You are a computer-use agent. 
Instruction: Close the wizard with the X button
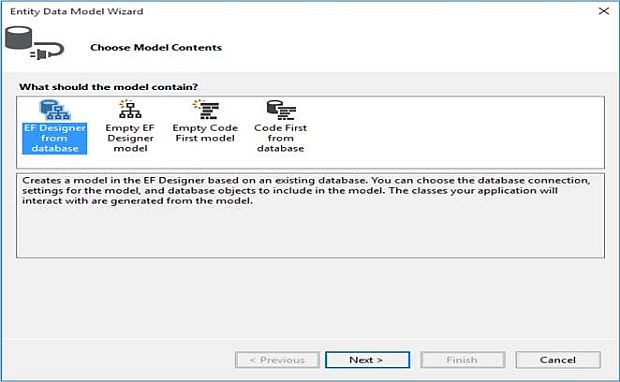pyautogui.click(x=603, y=11)
